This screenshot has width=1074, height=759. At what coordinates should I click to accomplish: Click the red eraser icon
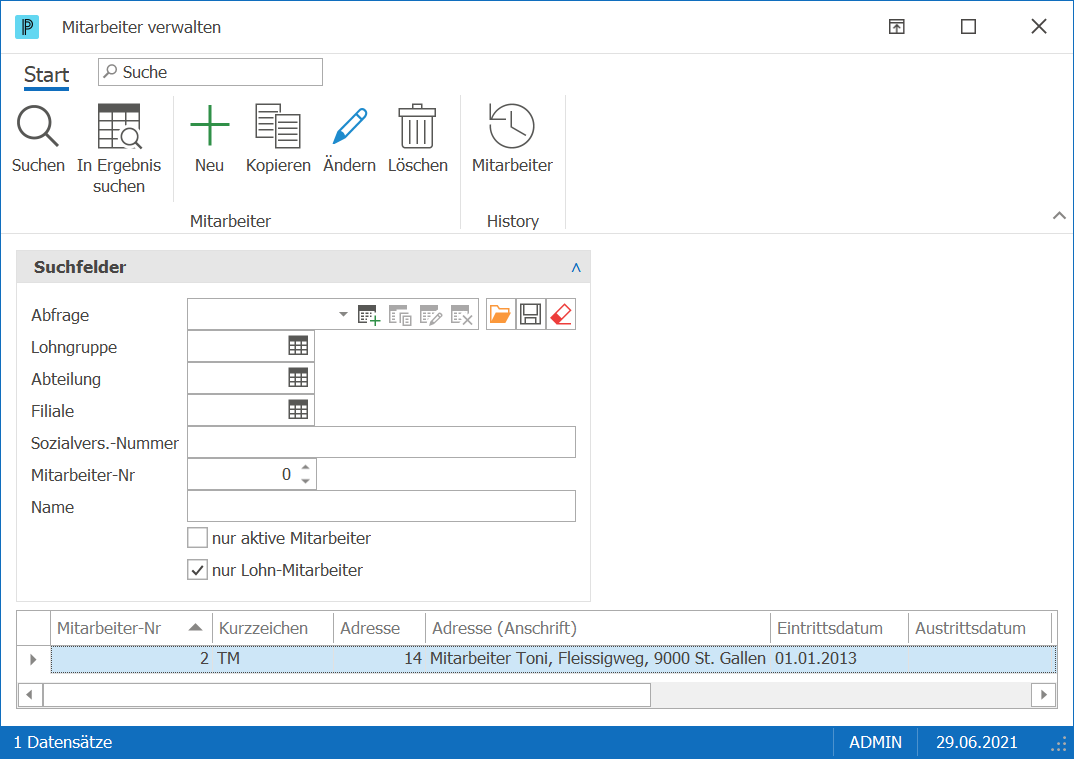561,314
